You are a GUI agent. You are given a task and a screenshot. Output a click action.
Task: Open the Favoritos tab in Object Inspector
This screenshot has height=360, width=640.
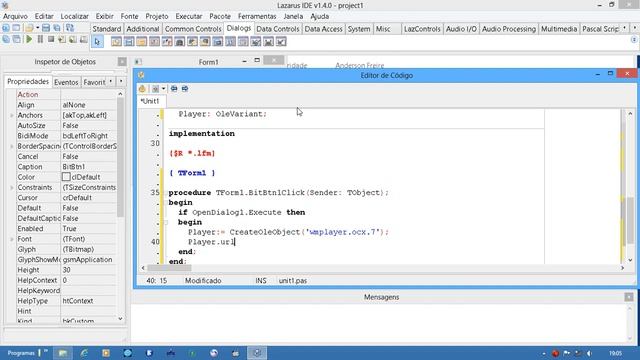tap(94, 82)
